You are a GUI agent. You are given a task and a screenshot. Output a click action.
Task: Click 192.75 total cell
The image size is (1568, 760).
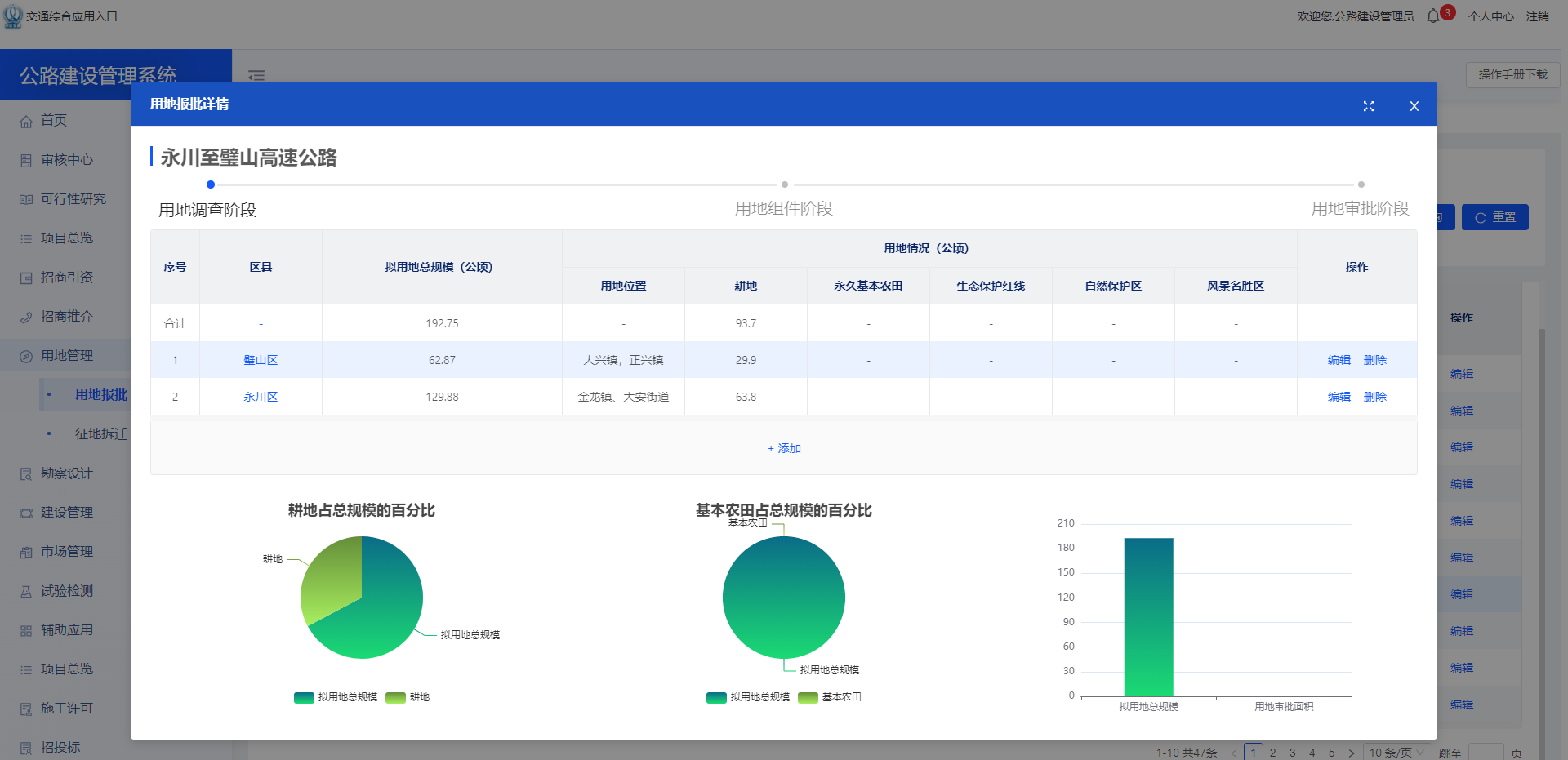point(442,323)
